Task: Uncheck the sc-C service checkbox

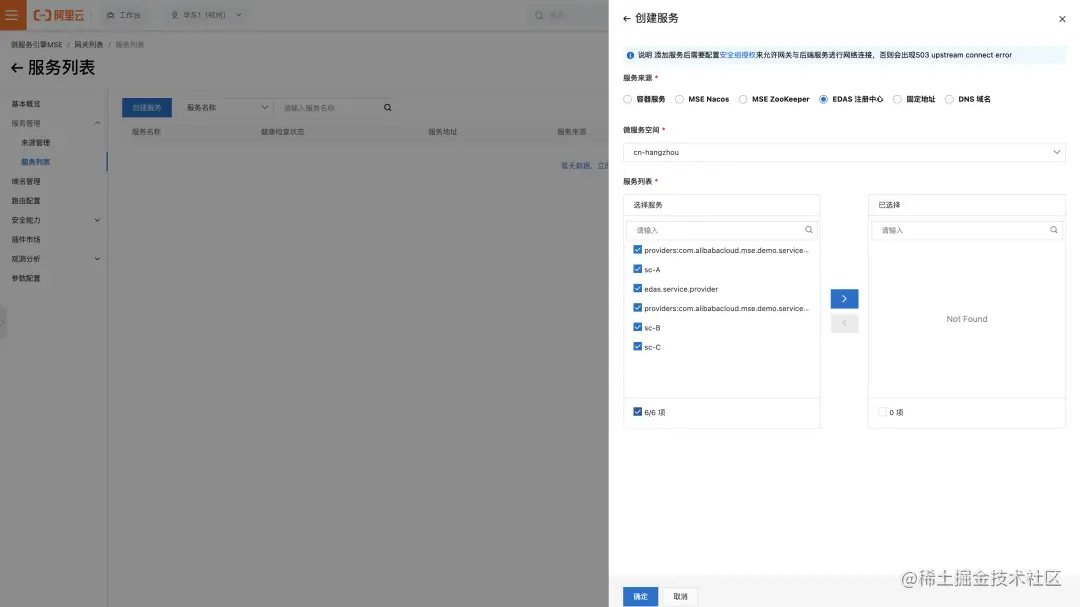Action: [x=638, y=347]
